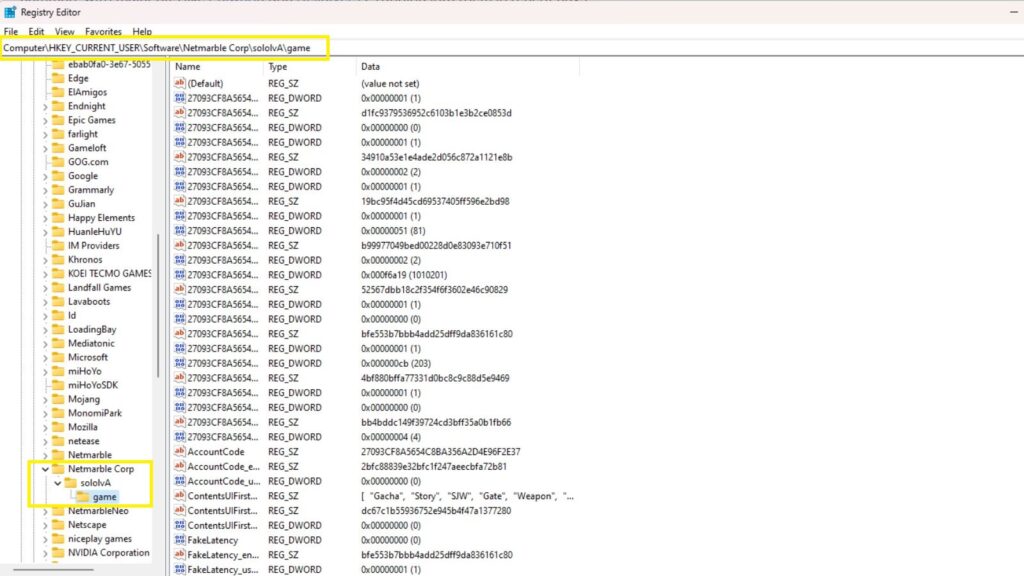Screen dimensions: 1024x576
Task: Click the FakeLatency_us... DWORD value icon
Action: click(x=180, y=569)
